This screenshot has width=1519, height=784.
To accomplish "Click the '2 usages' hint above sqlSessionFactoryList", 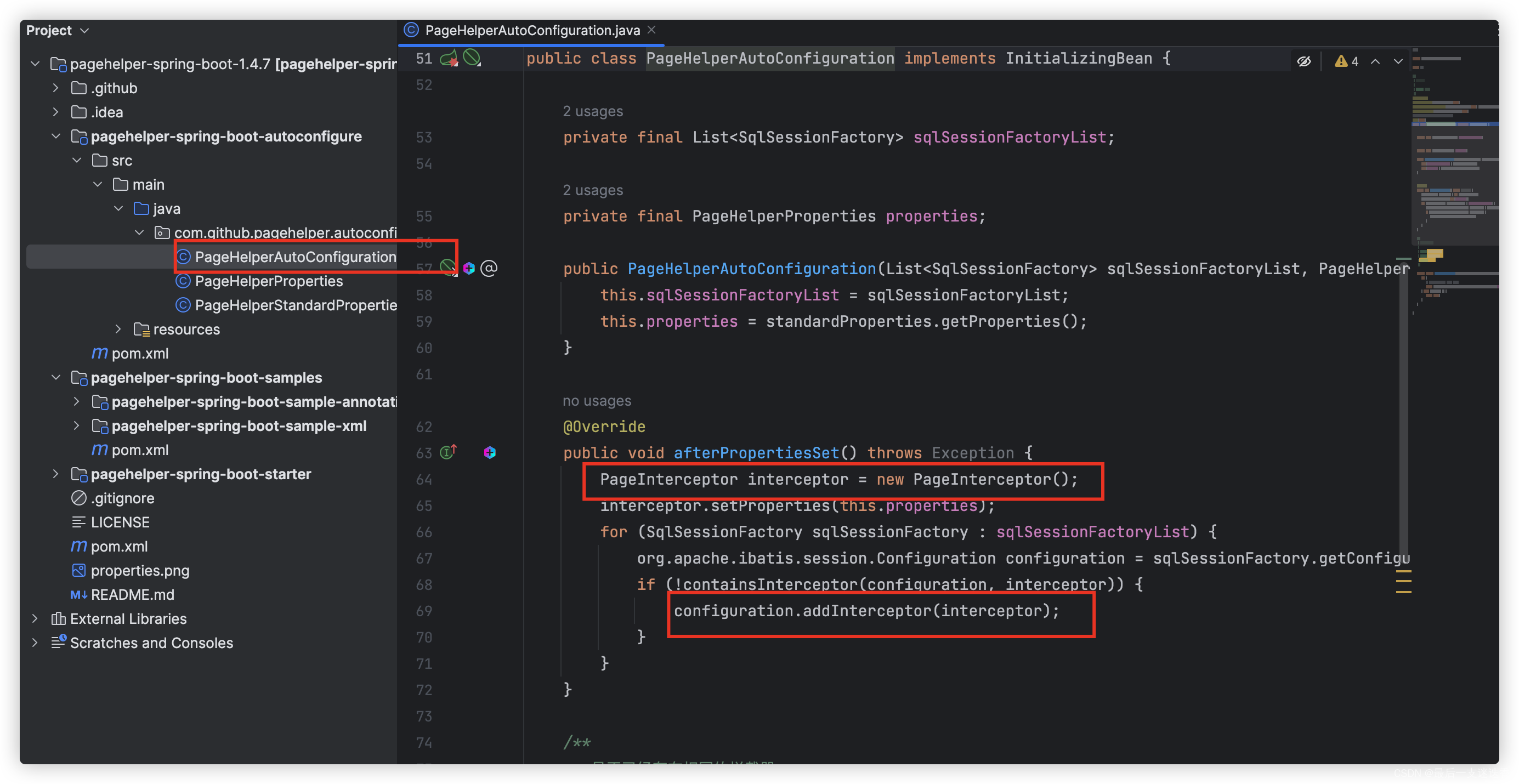I will click(592, 111).
